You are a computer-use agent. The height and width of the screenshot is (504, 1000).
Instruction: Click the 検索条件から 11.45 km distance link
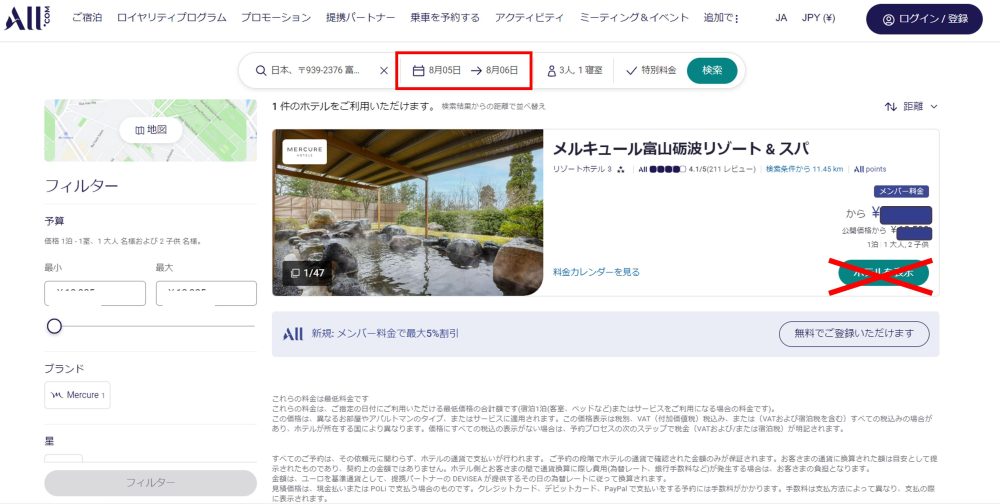click(804, 169)
